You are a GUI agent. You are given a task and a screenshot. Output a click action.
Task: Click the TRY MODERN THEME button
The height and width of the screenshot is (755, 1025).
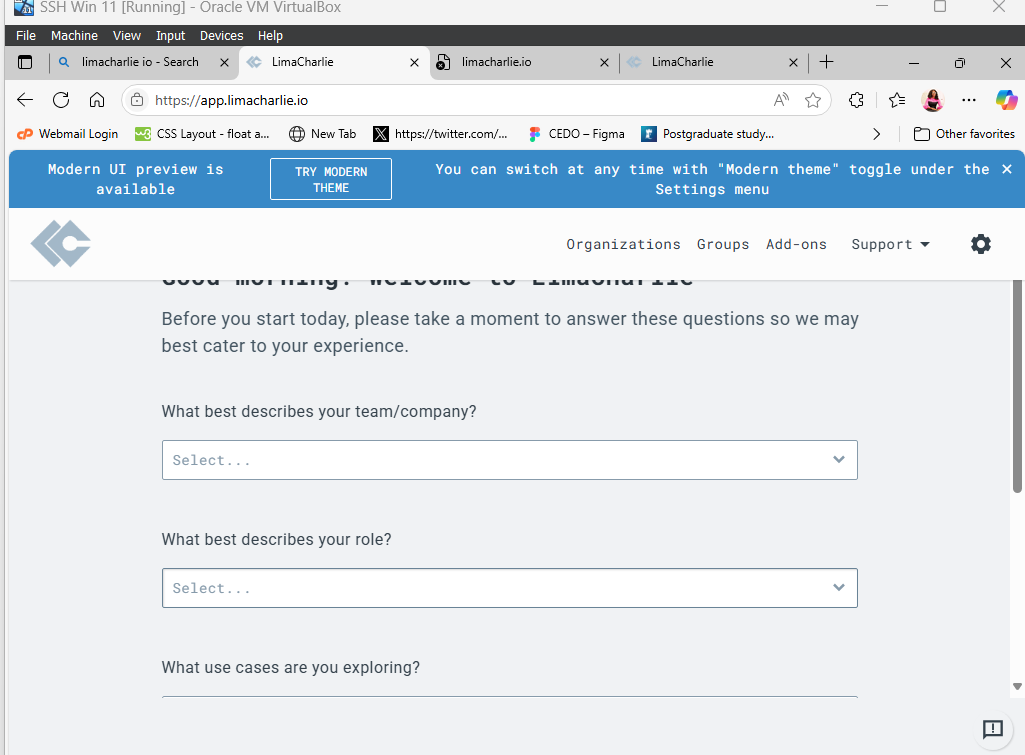331,179
